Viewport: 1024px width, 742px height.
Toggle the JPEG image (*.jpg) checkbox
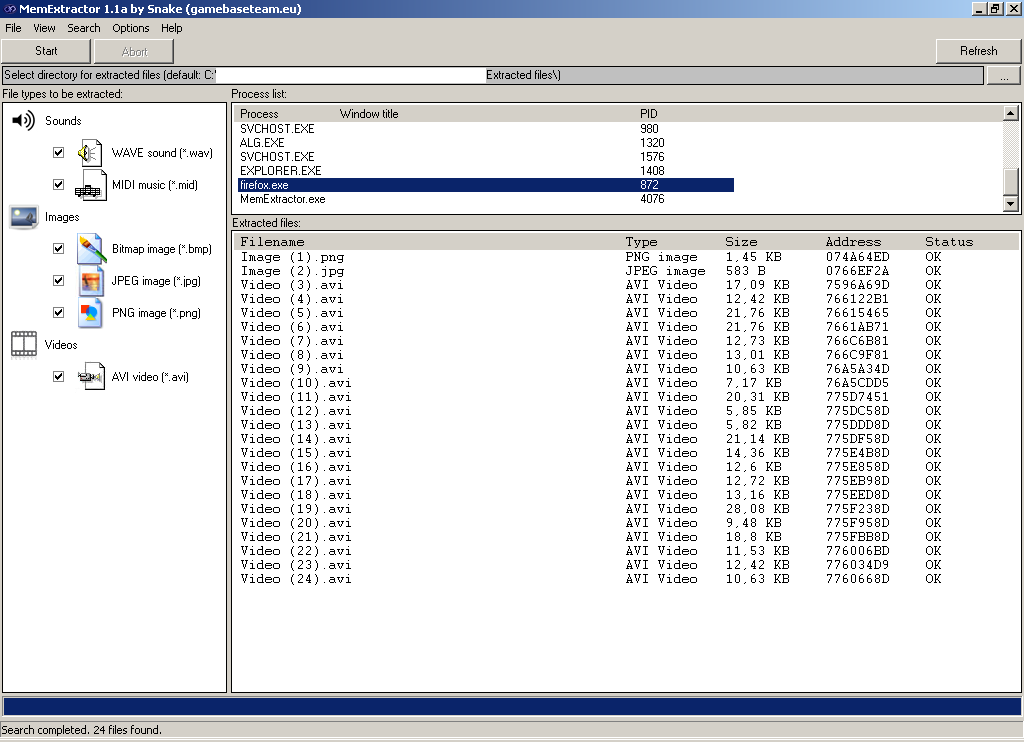[x=58, y=281]
